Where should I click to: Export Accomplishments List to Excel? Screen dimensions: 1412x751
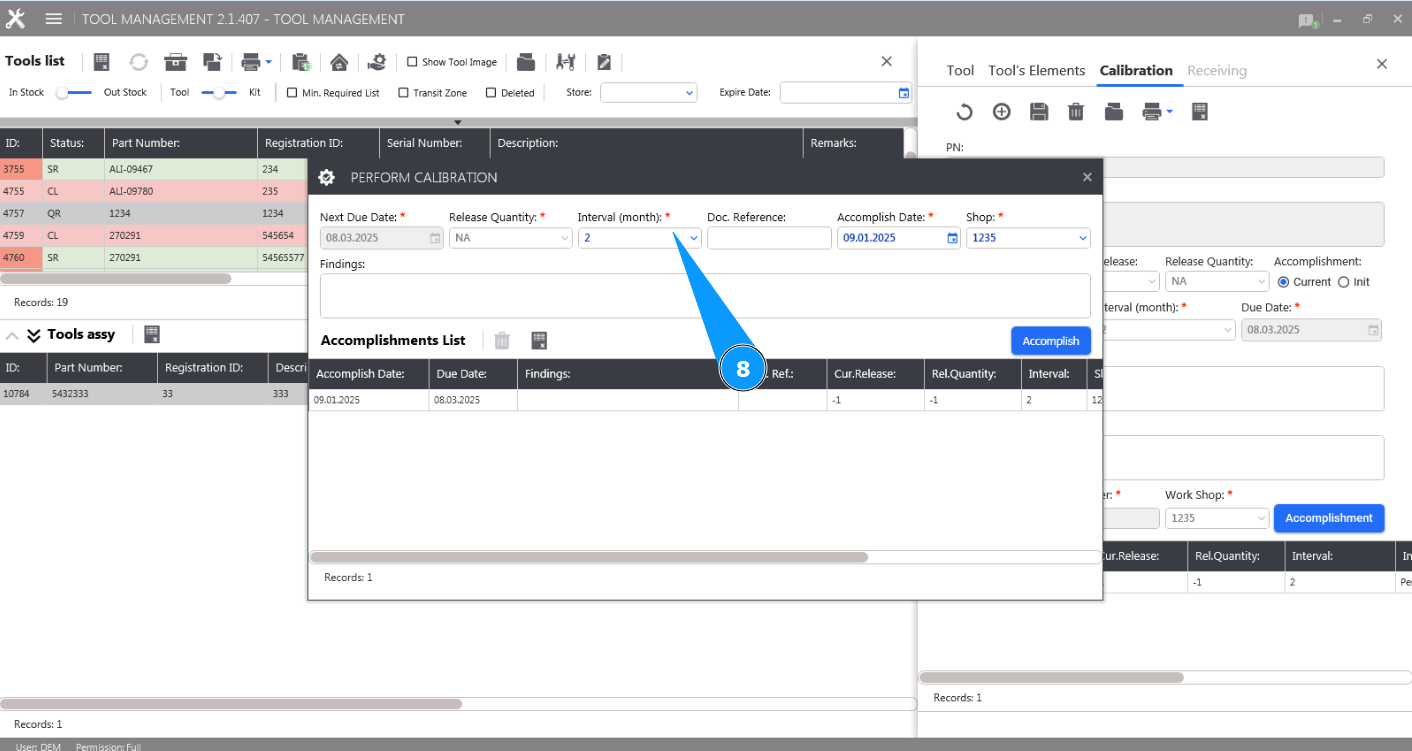tap(539, 341)
